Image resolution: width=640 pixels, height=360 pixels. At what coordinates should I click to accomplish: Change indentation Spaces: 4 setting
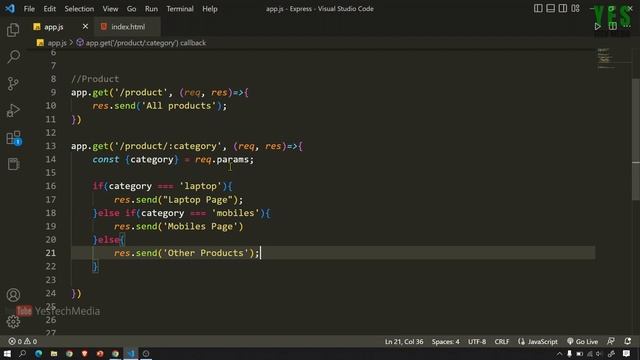tap(445, 341)
